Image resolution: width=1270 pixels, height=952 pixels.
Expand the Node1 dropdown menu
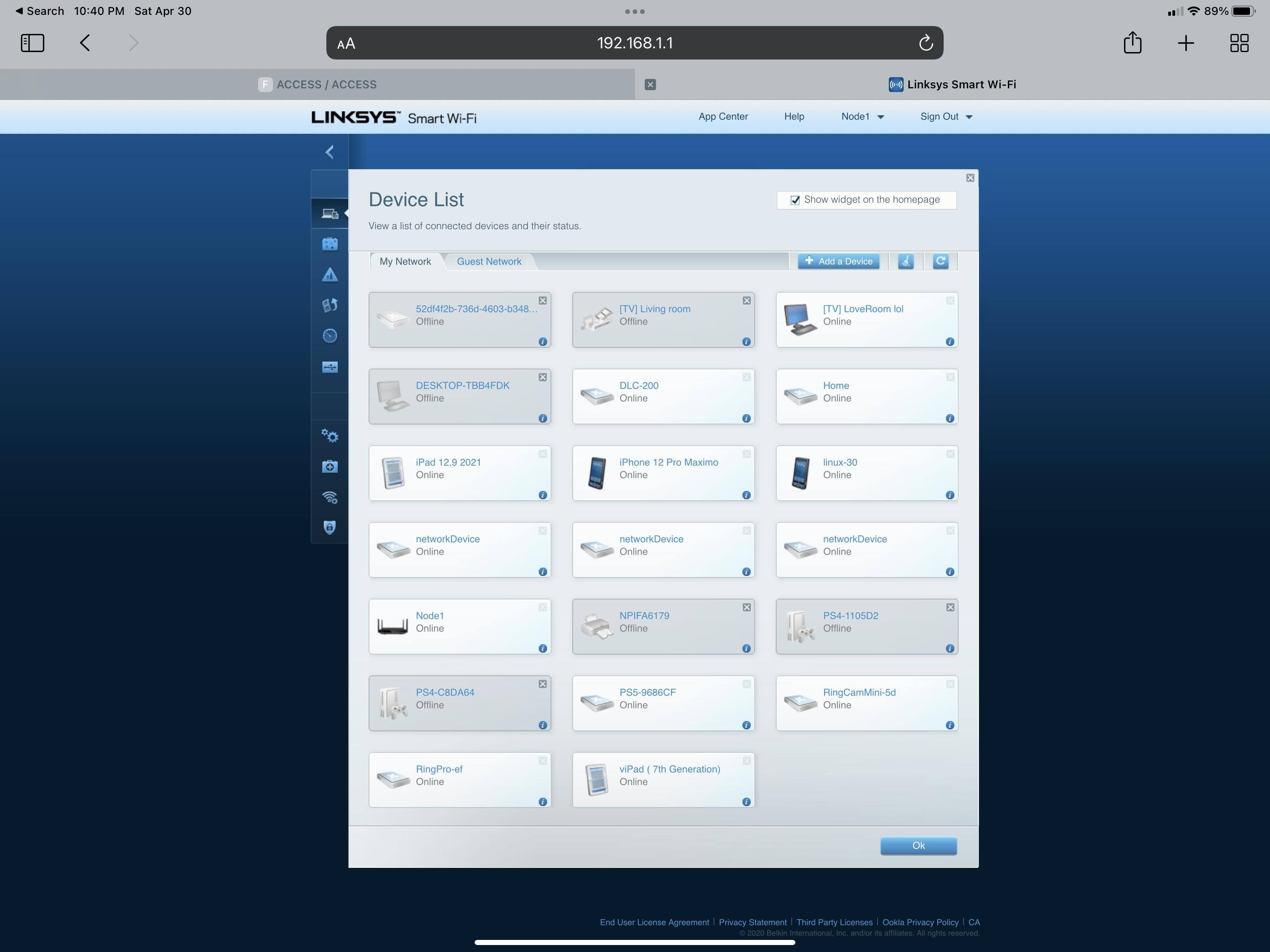pyautogui.click(x=862, y=117)
